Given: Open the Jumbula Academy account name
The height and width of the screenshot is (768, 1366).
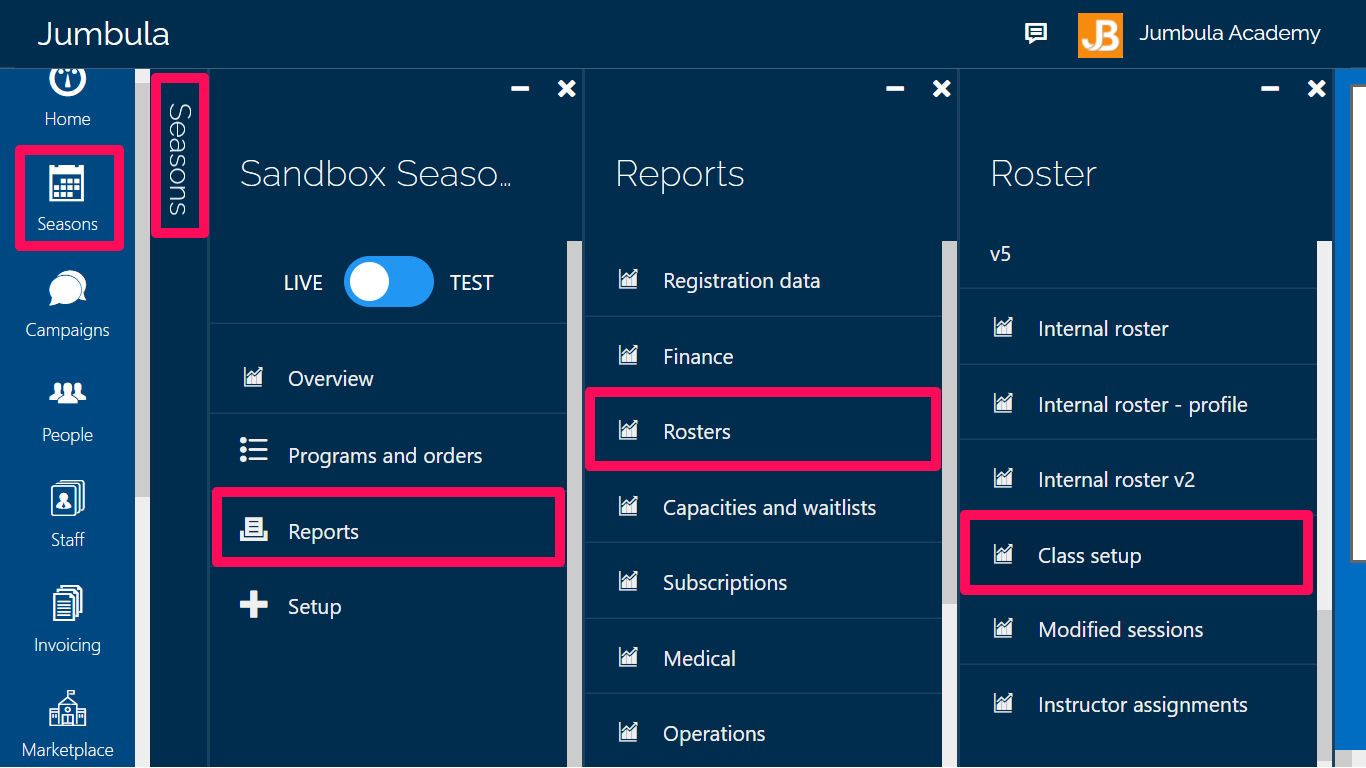Looking at the screenshot, I should [x=1229, y=33].
